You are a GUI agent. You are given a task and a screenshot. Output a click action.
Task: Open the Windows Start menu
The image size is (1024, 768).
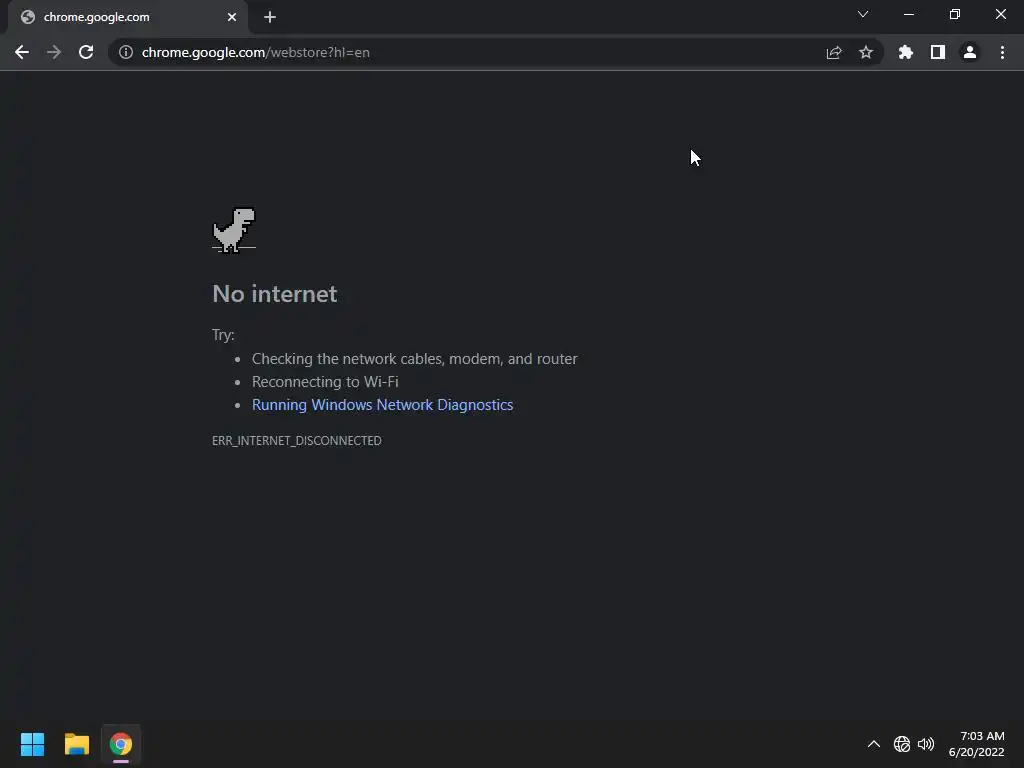pyautogui.click(x=32, y=744)
